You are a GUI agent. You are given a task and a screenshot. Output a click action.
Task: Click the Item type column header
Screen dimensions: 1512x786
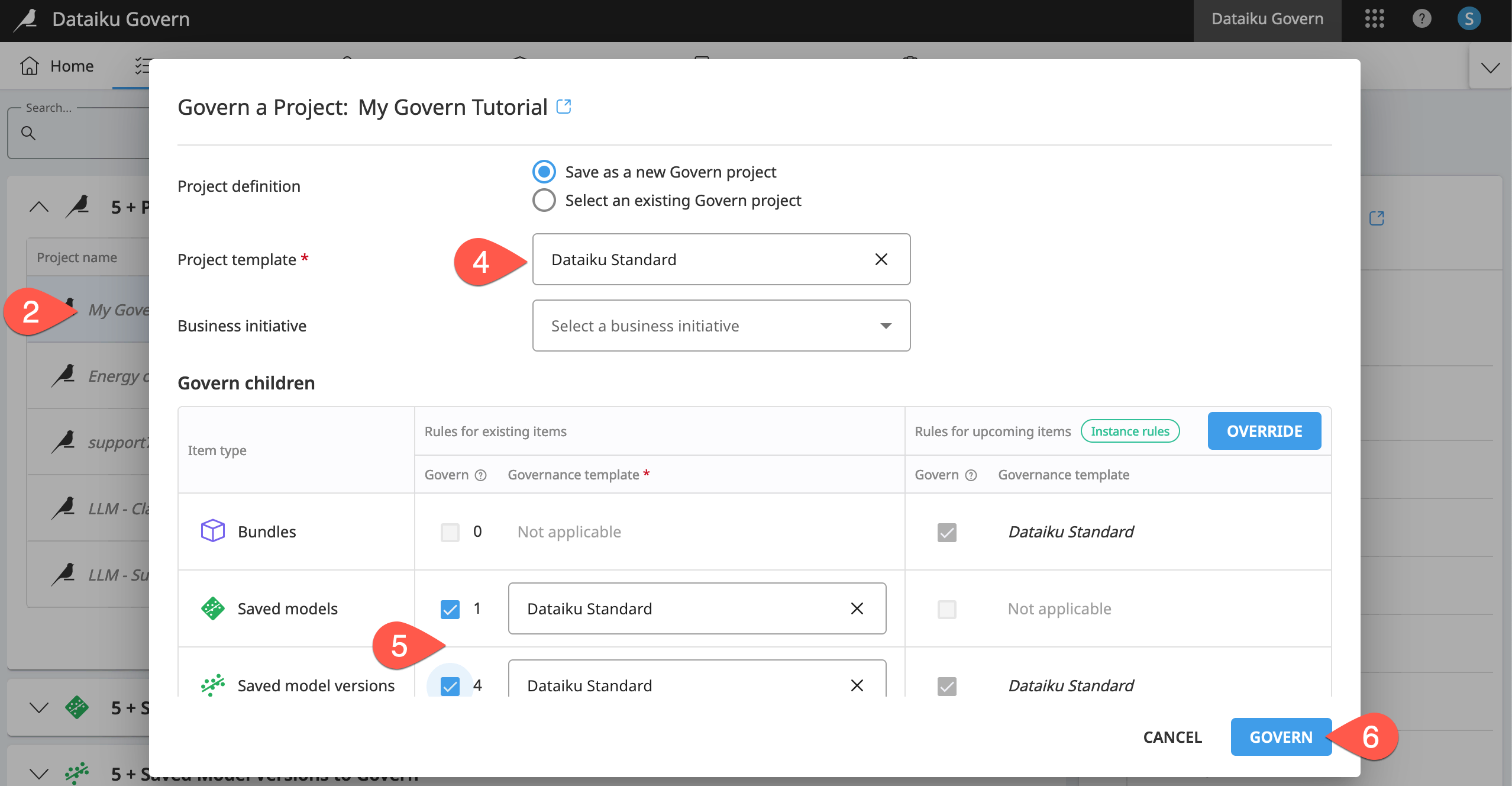coord(217,450)
